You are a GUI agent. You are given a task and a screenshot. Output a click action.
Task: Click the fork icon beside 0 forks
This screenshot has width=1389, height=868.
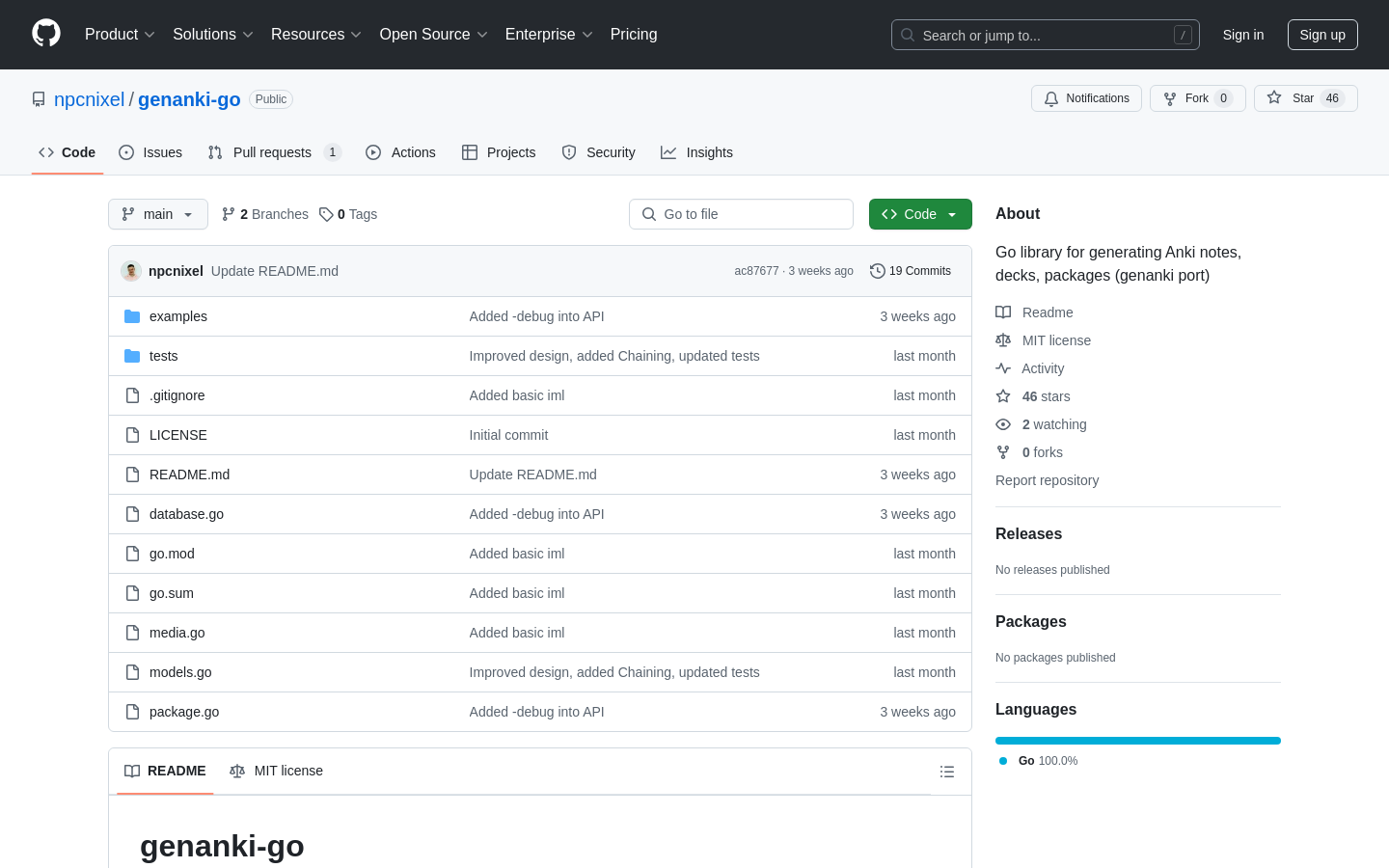click(1003, 452)
